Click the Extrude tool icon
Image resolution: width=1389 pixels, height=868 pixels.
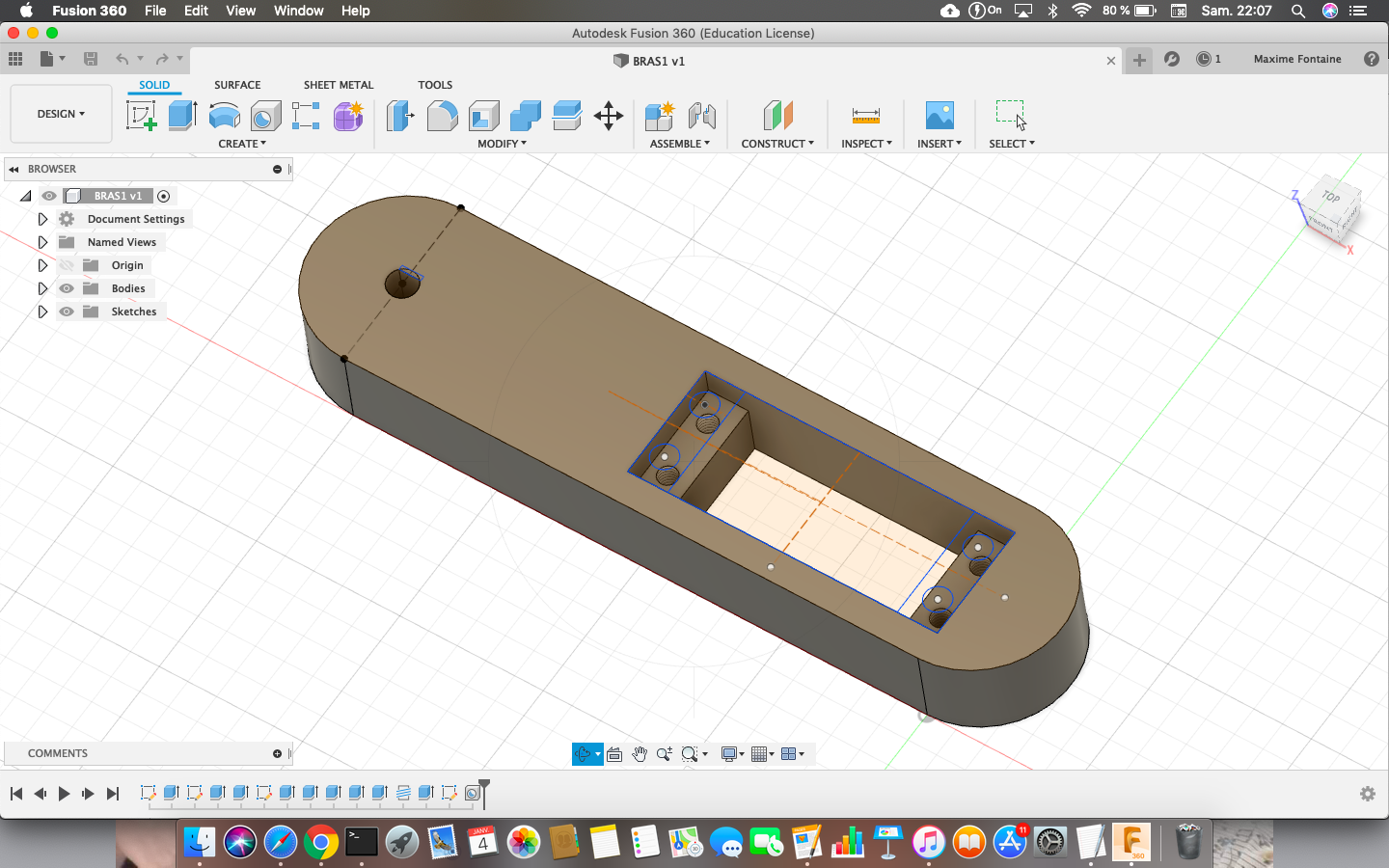click(x=182, y=116)
